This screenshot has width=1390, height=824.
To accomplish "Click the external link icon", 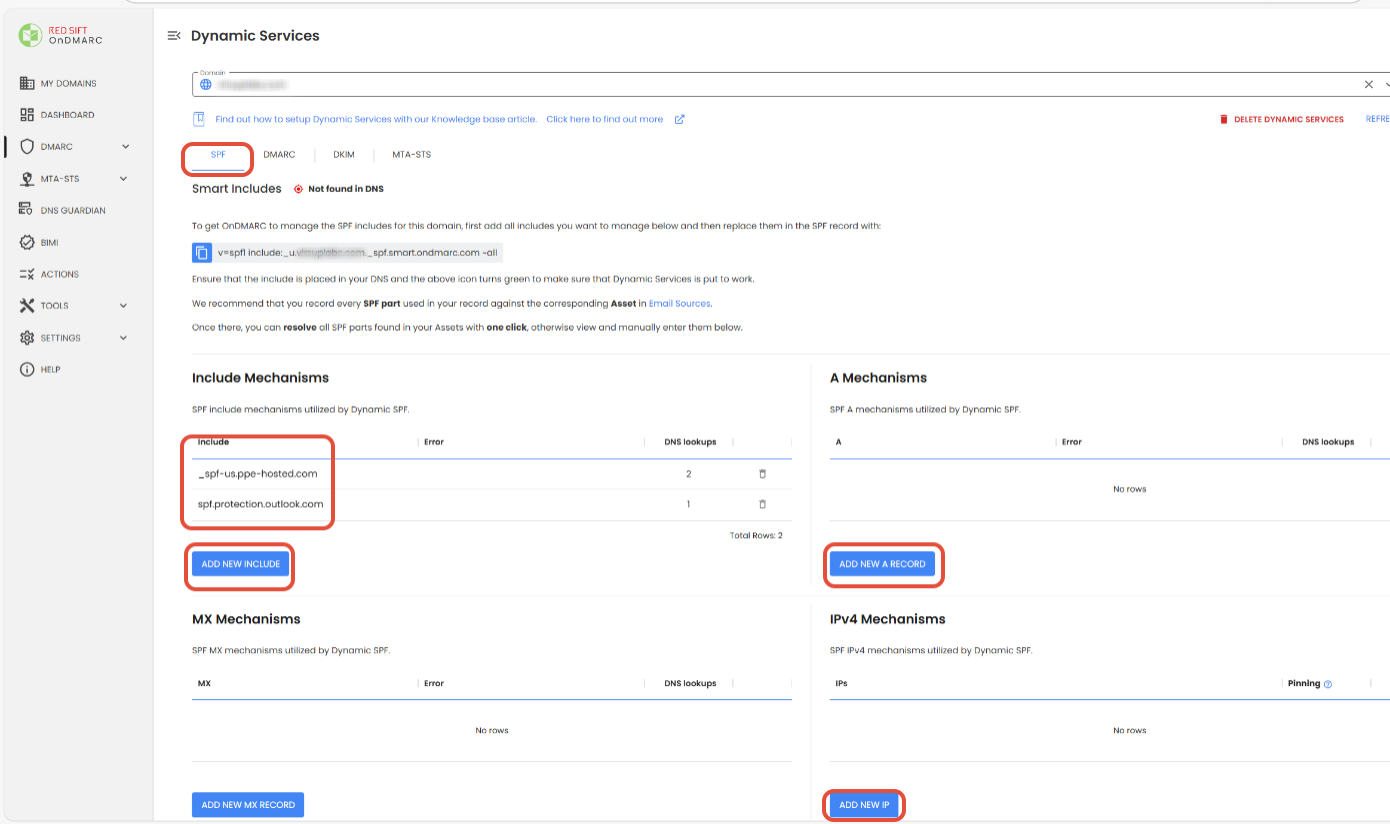I will click(679, 119).
